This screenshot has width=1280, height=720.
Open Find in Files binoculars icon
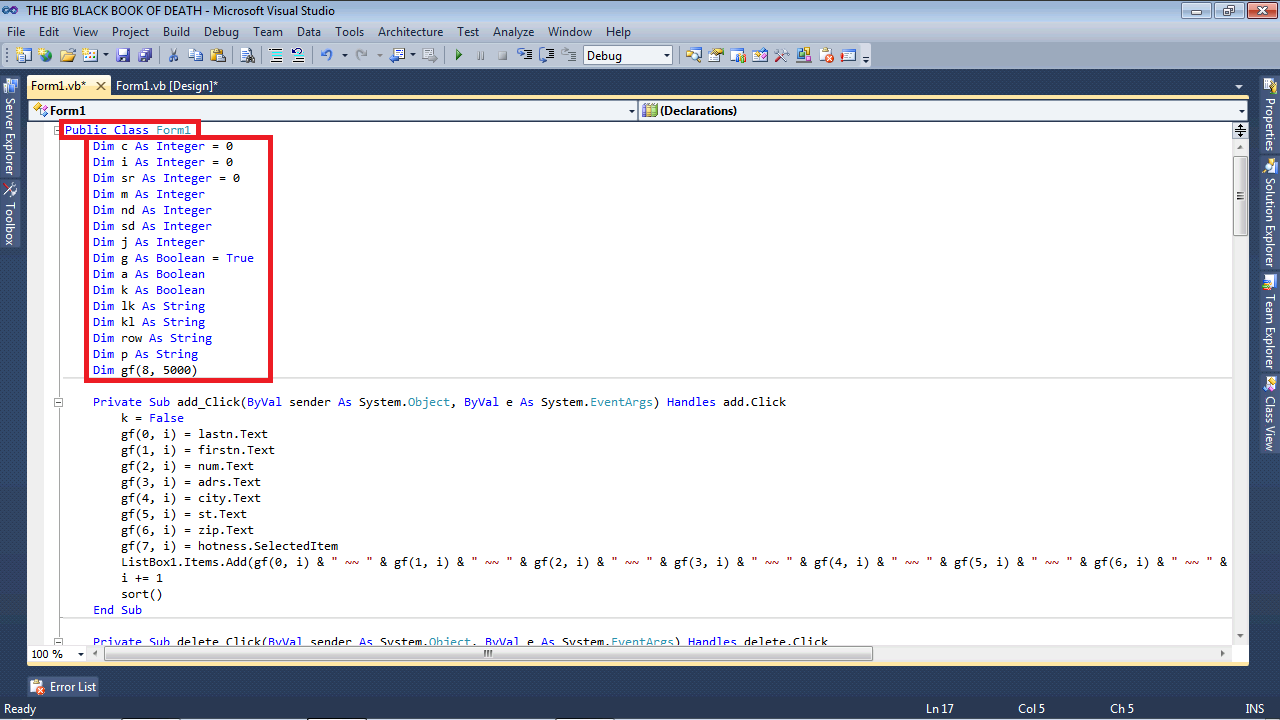pos(247,56)
